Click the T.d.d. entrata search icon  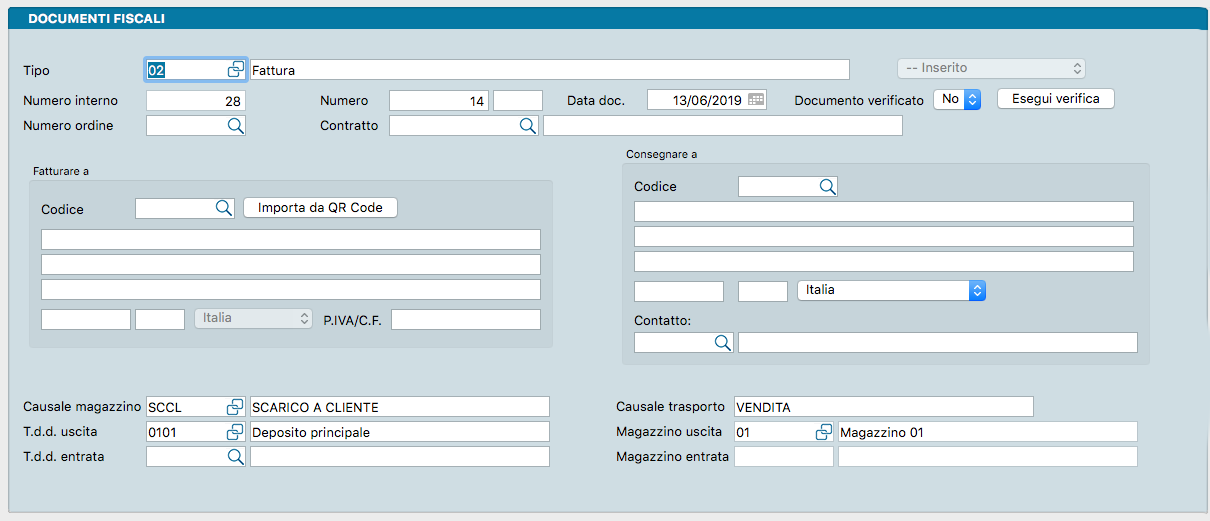[x=235, y=457]
